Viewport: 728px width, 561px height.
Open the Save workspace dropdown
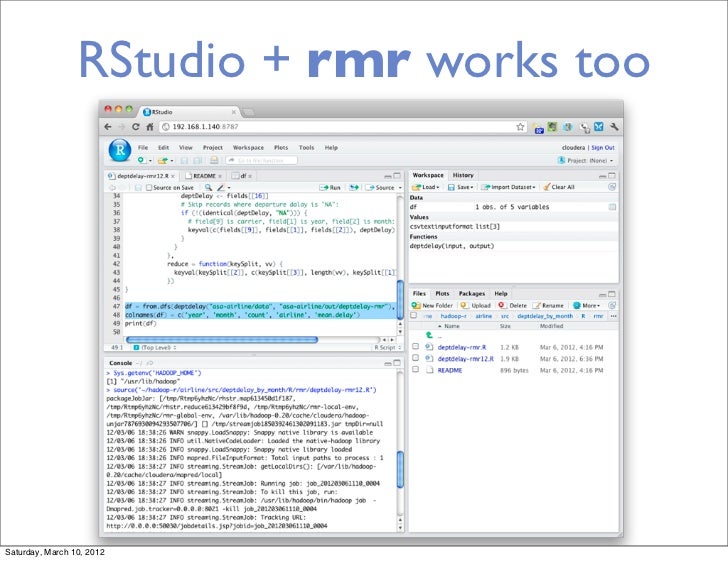(x=460, y=187)
